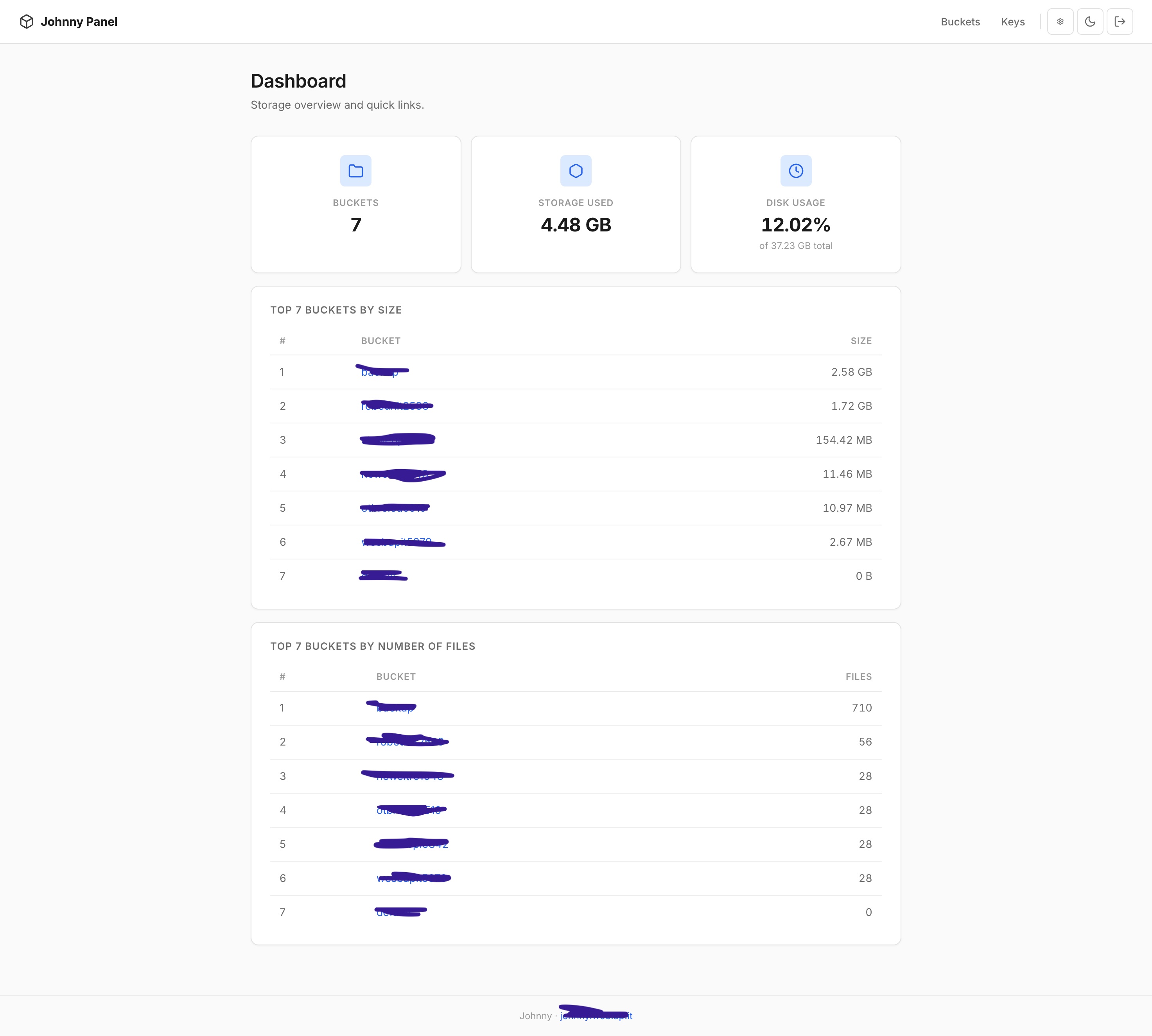Click the 'of 37.23 GB total' caption

coord(795,246)
